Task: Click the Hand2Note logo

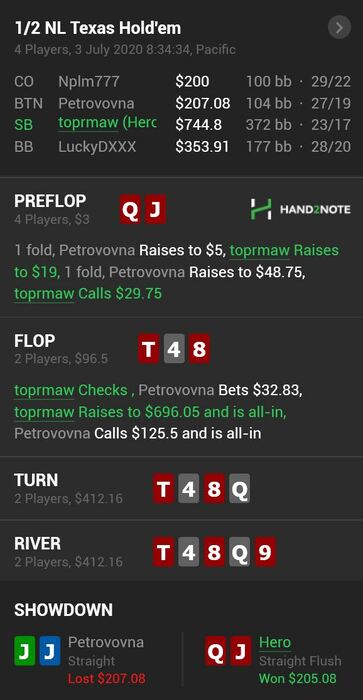Action: click(x=300, y=209)
